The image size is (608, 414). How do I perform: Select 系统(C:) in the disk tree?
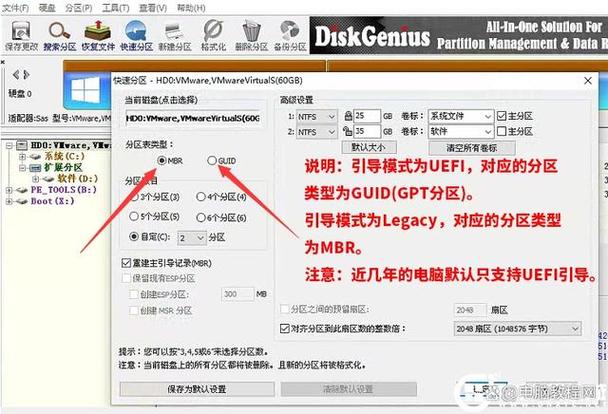(64, 157)
